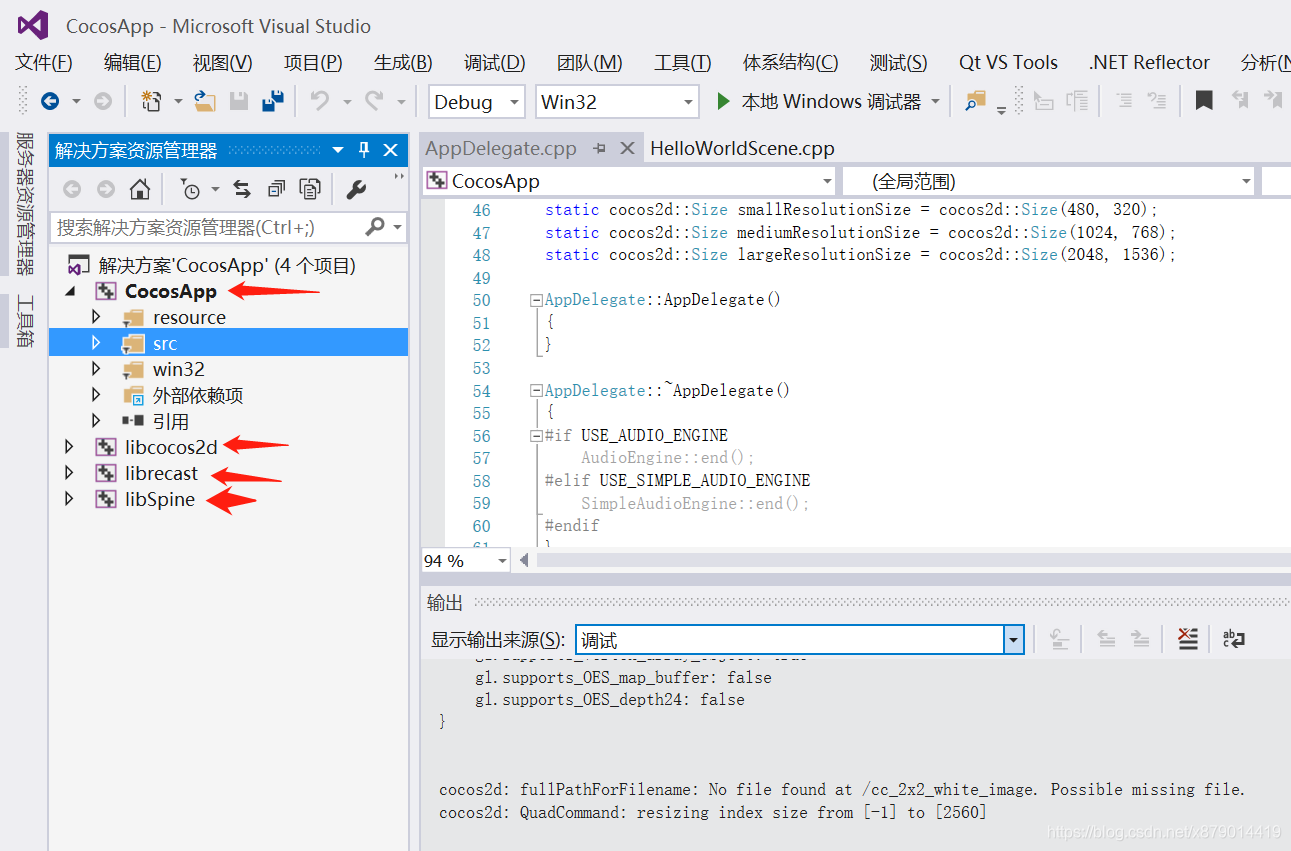1291x851 pixels.
Task: Toggle bookmark using the bookmark icon
Action: coord(1205,101)
